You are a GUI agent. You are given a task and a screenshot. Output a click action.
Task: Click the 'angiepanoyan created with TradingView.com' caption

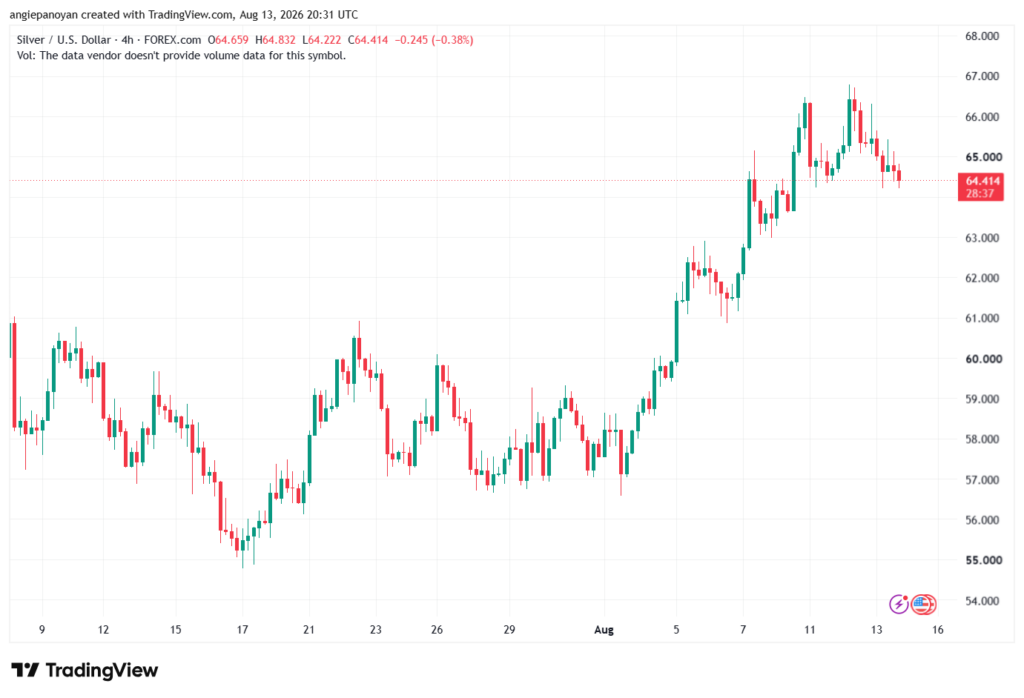[120, 14]
